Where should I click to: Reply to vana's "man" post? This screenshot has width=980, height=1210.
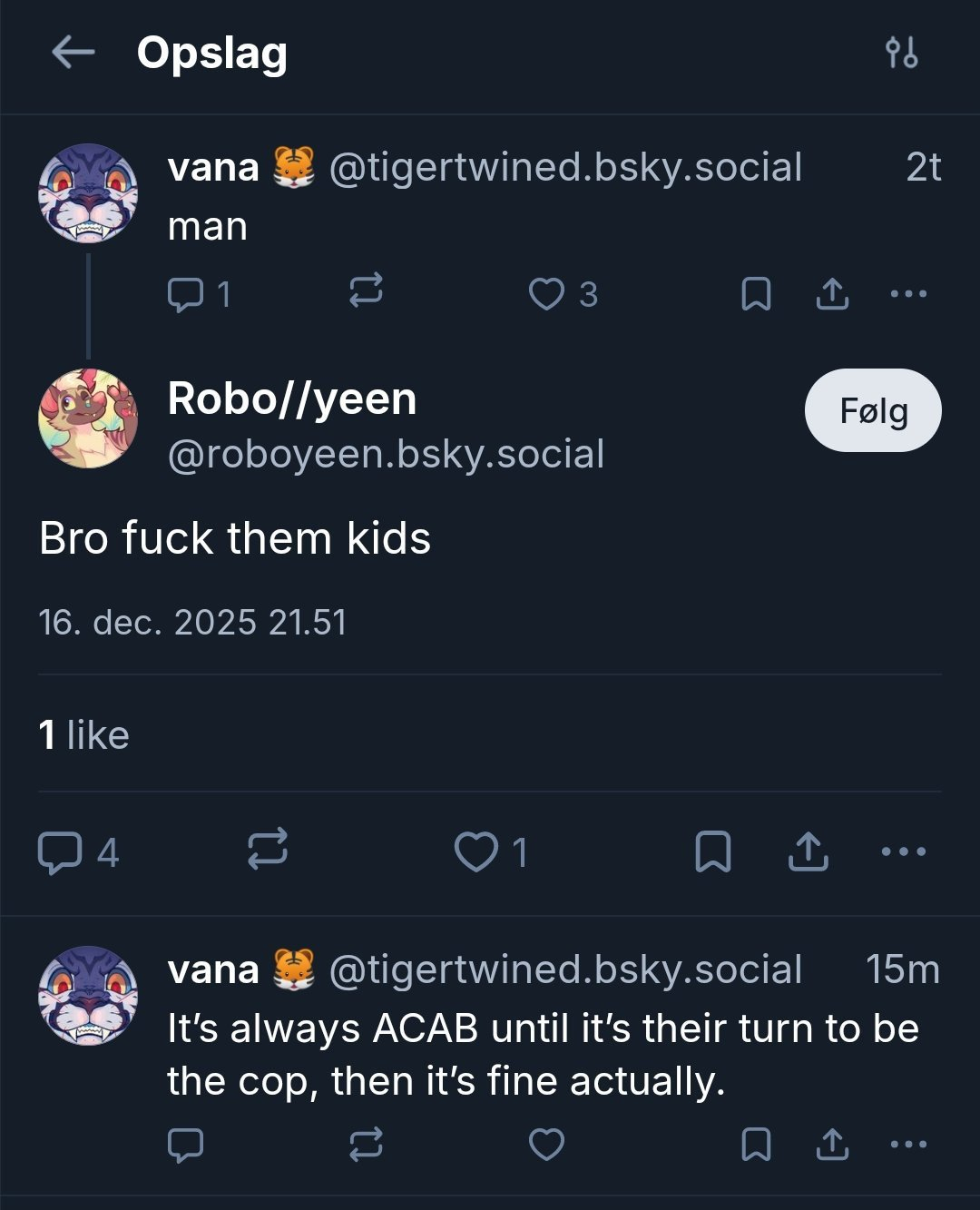(187, 294)
